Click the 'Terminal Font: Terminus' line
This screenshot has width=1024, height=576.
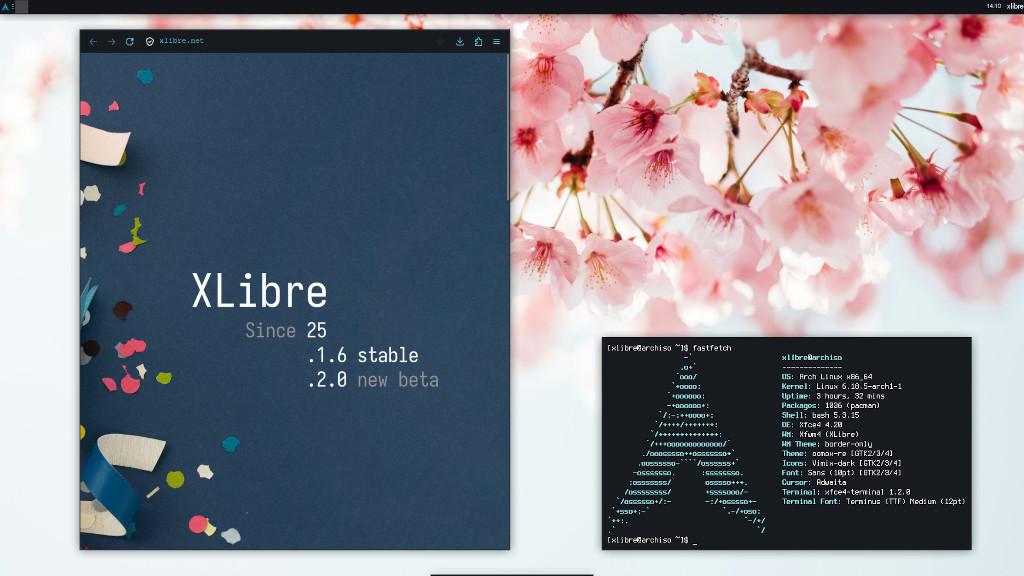(x=873, y=502)
